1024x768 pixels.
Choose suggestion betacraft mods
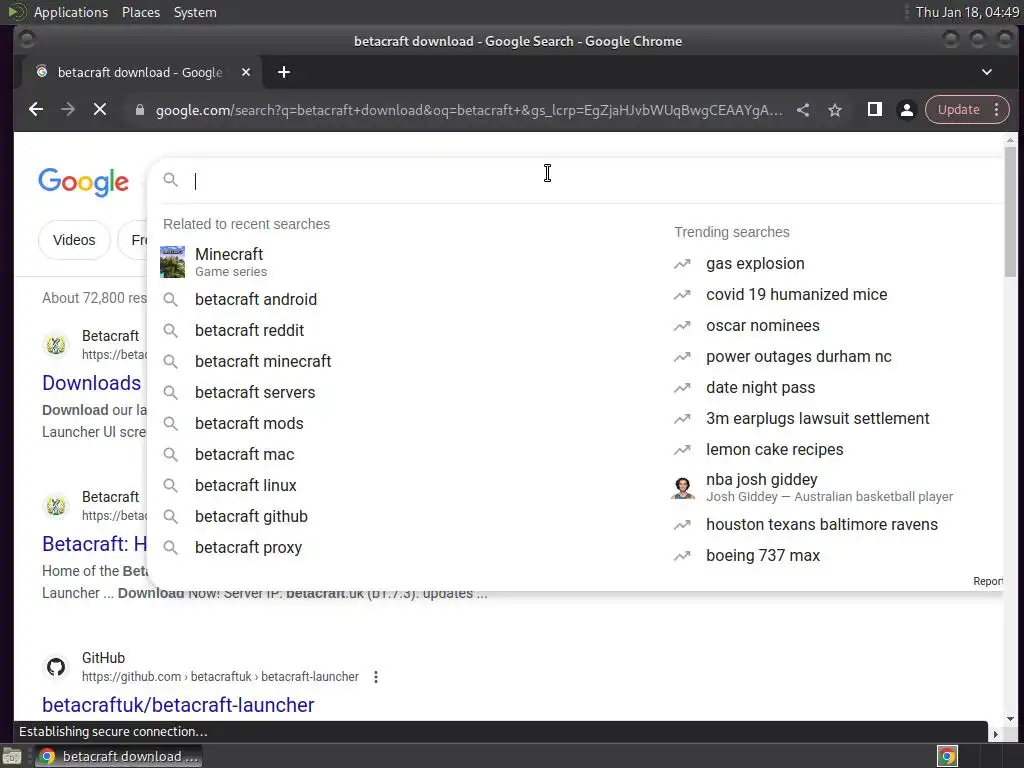pos(249,423)
